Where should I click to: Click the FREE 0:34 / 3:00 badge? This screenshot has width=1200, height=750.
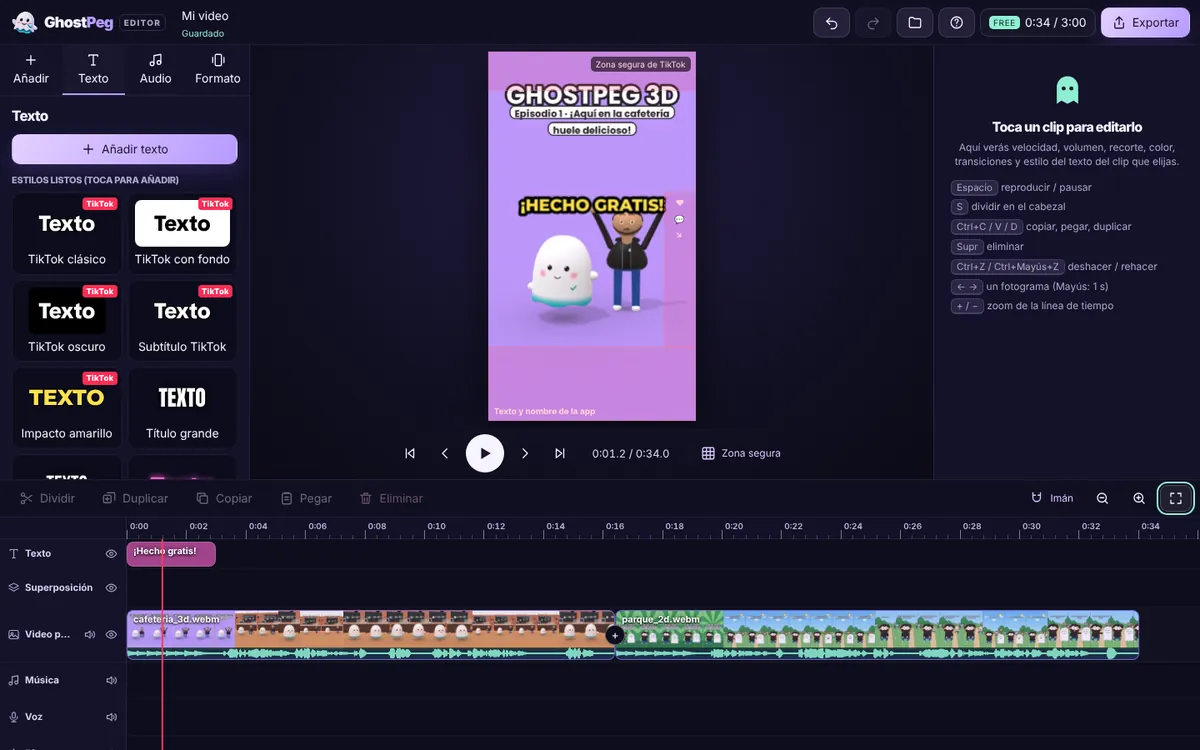1036,22
